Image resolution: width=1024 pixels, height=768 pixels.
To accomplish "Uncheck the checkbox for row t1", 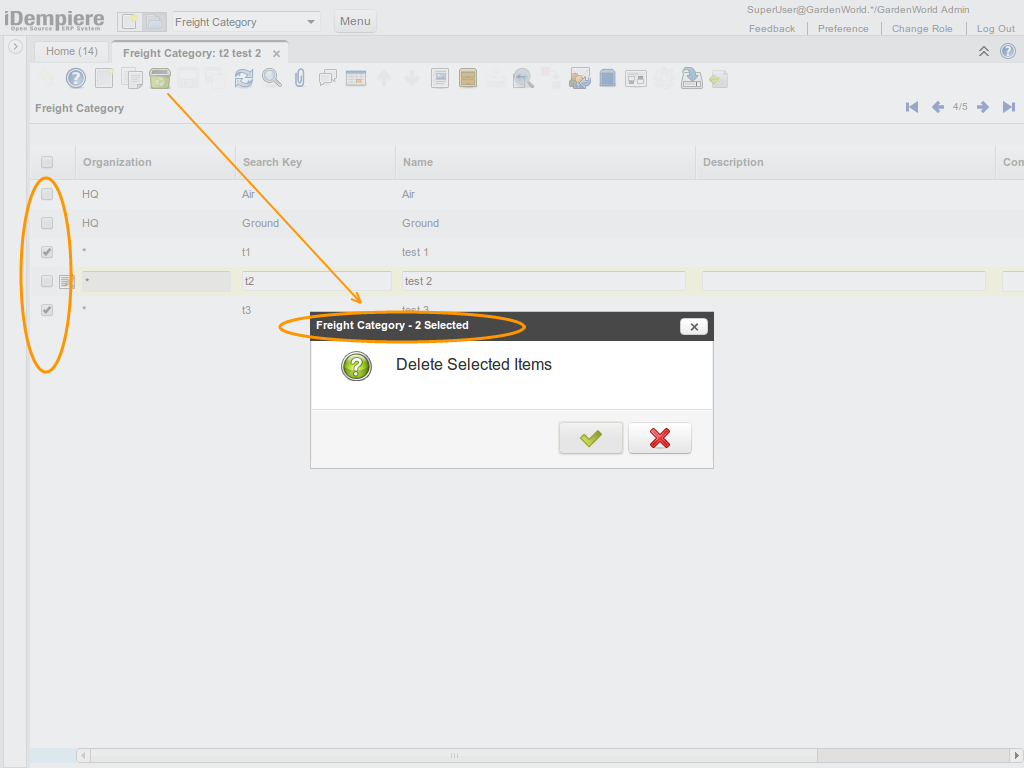I will click(x=47, y=252).
